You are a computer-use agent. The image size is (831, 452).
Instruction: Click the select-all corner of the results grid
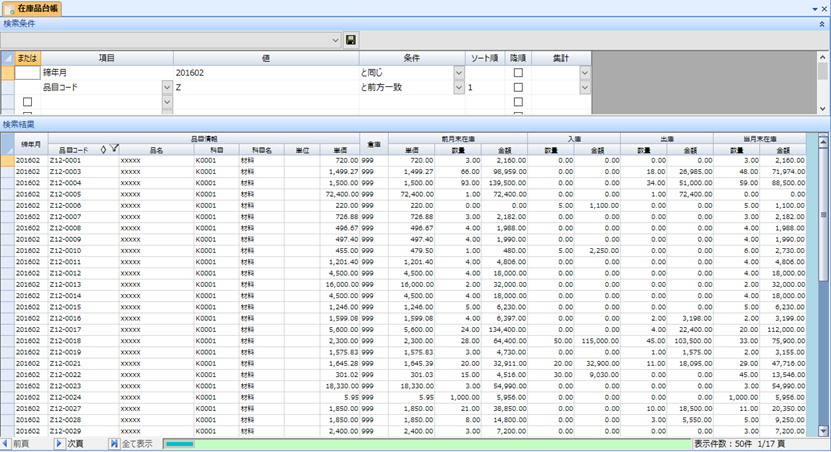7,144
